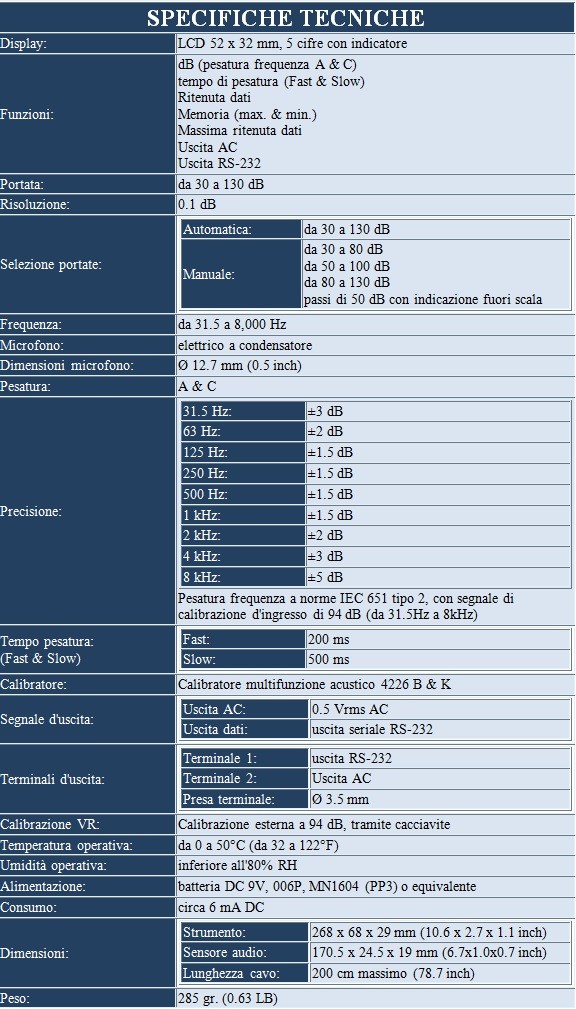This screenshot has width=576, height=1009.
Task: Click the '±5 dB' value
Action: (x=326, y=577)
